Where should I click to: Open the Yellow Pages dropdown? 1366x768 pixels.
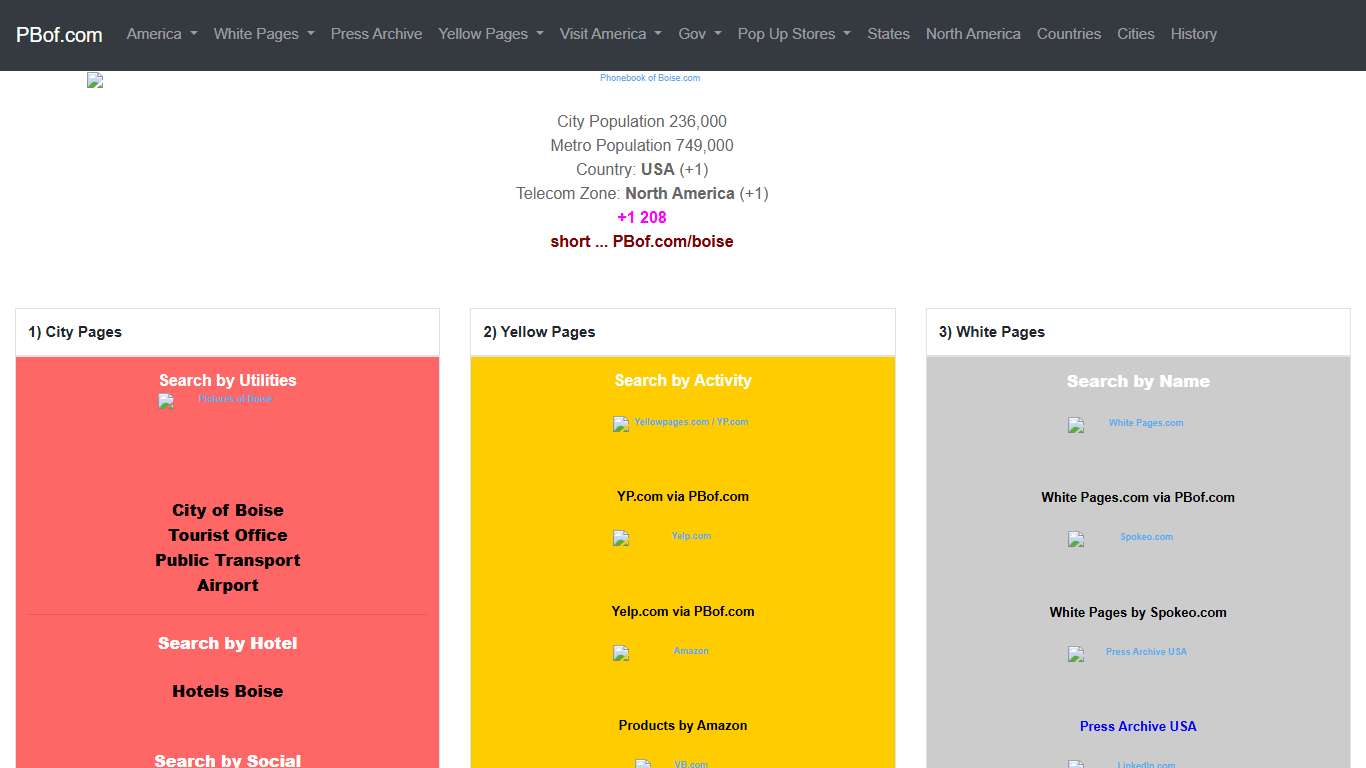pos(490,33)
